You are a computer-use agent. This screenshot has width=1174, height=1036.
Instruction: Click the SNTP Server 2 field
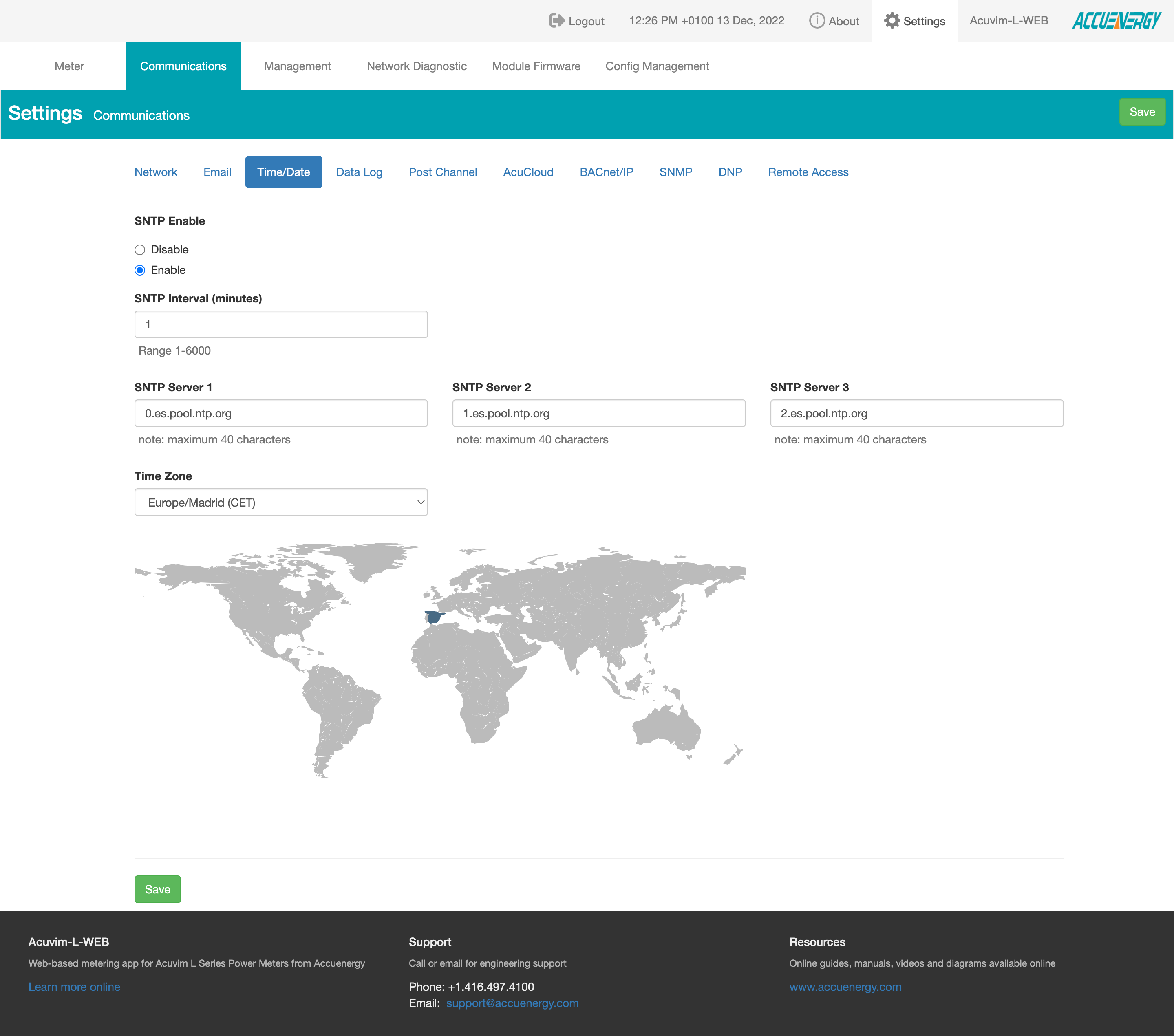pos(598,414)
